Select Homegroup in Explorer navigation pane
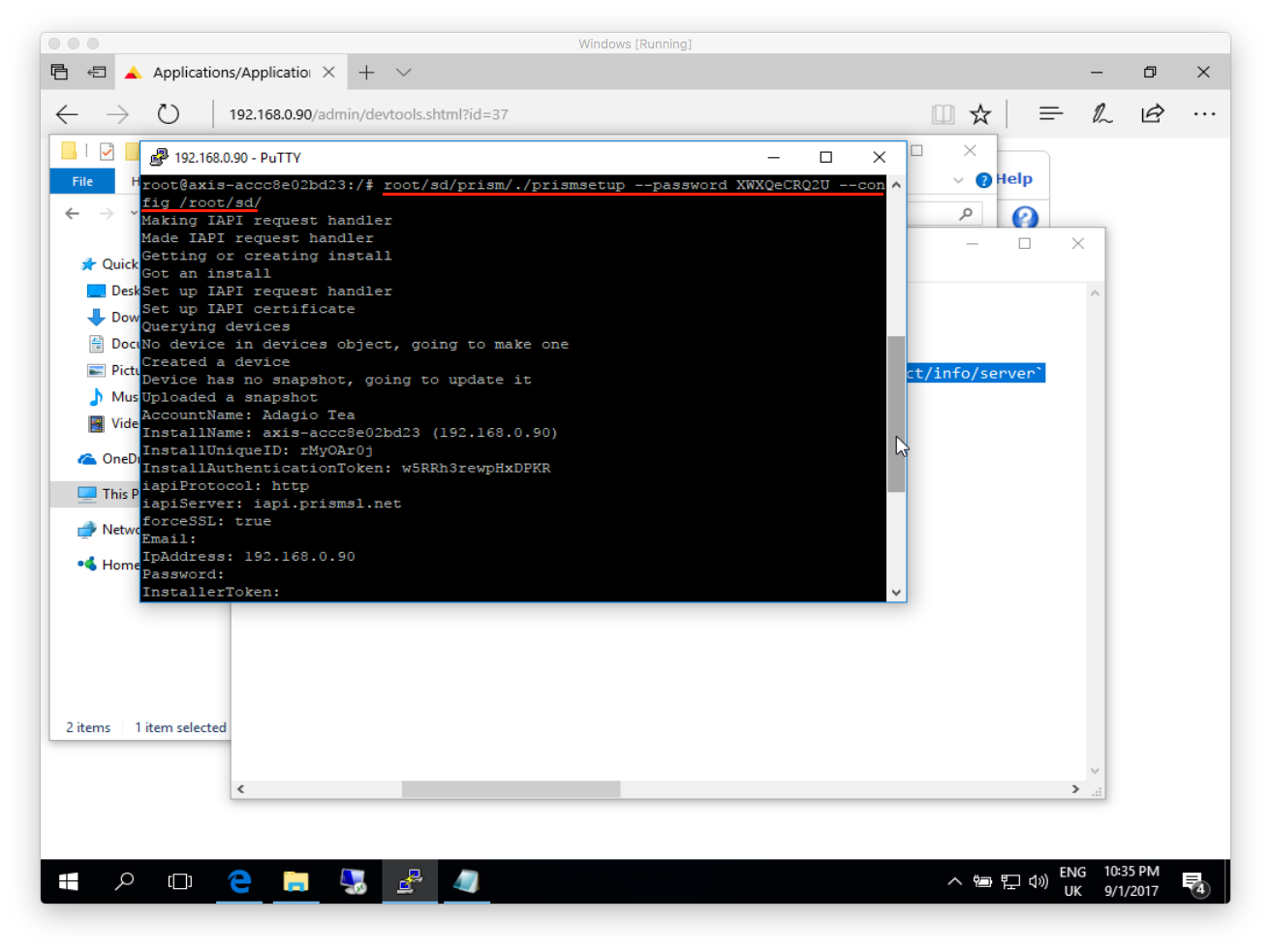1271x952 pixels. 108,565
